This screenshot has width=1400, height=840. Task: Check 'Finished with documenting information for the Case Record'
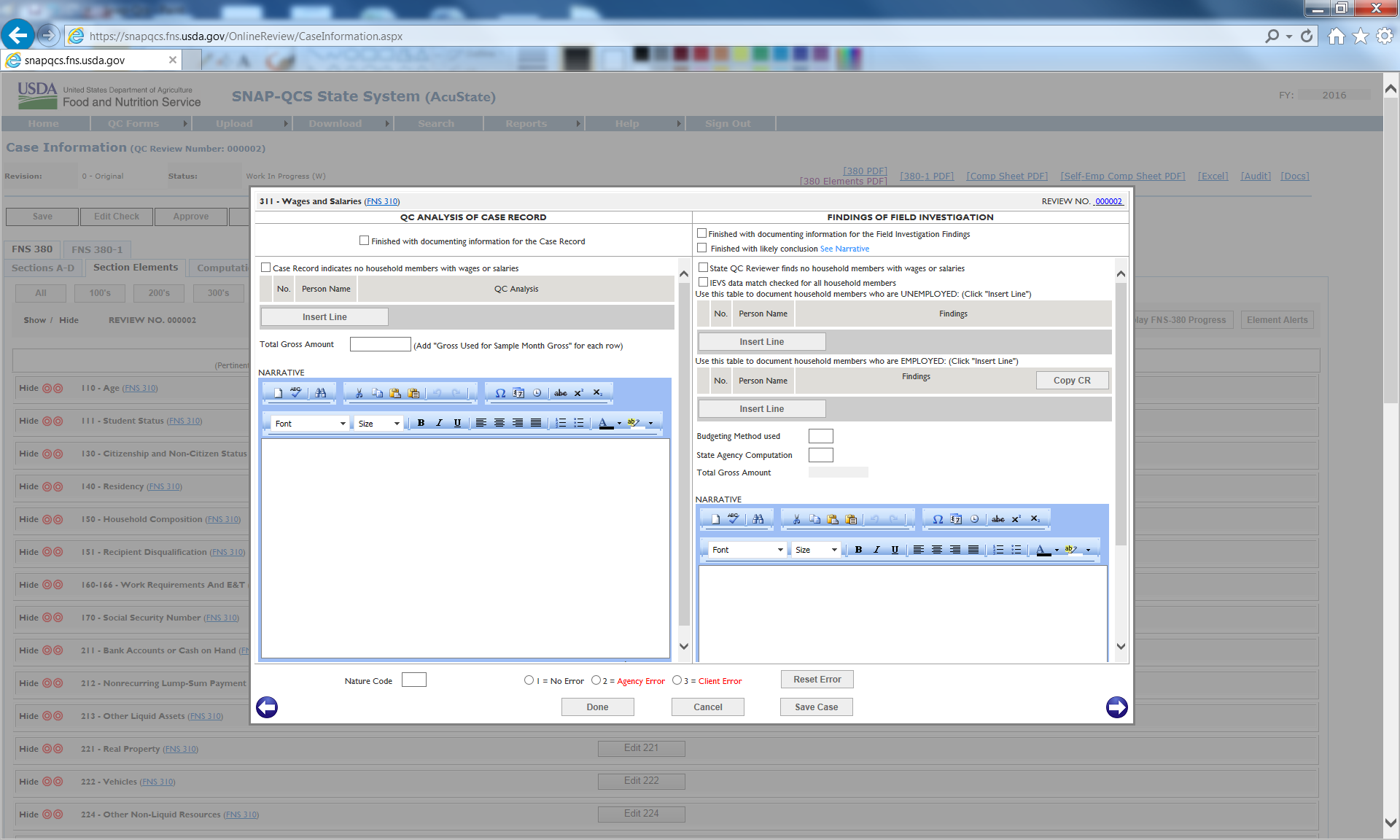(364, 241)
